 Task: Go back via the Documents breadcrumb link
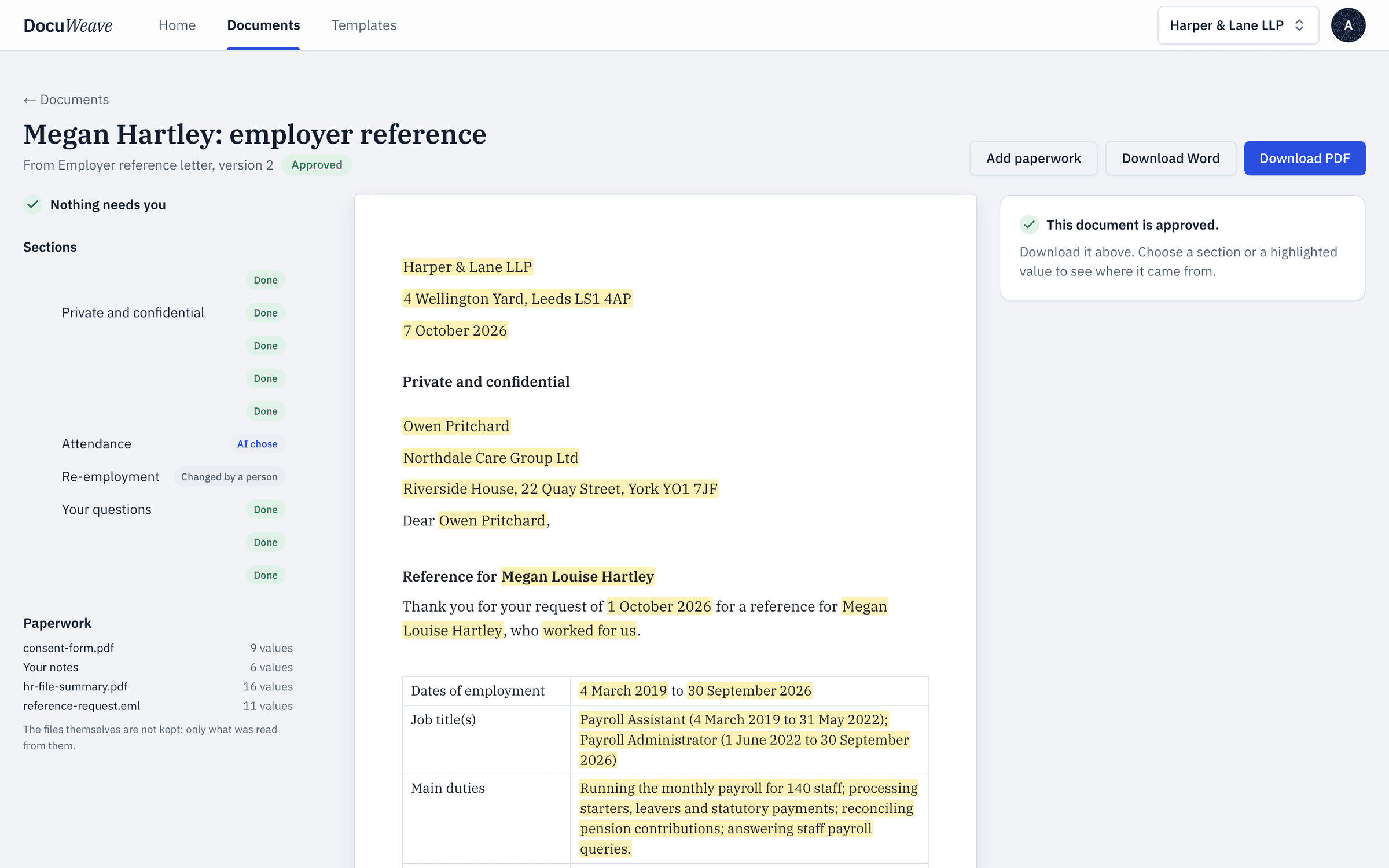point(66,100)
